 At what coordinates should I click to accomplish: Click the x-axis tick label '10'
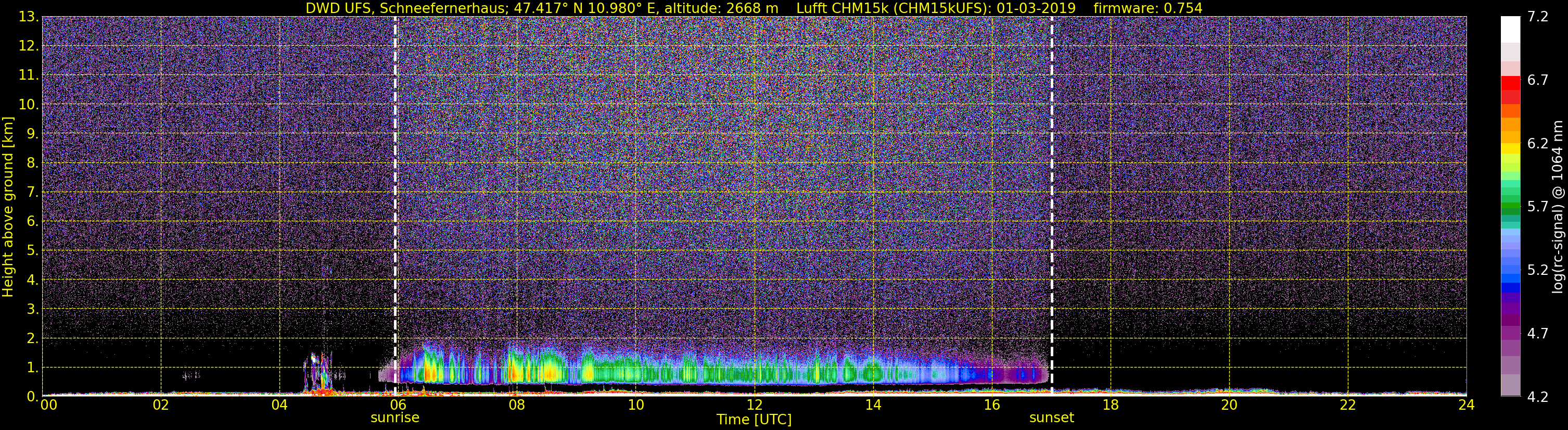[635, 404]
